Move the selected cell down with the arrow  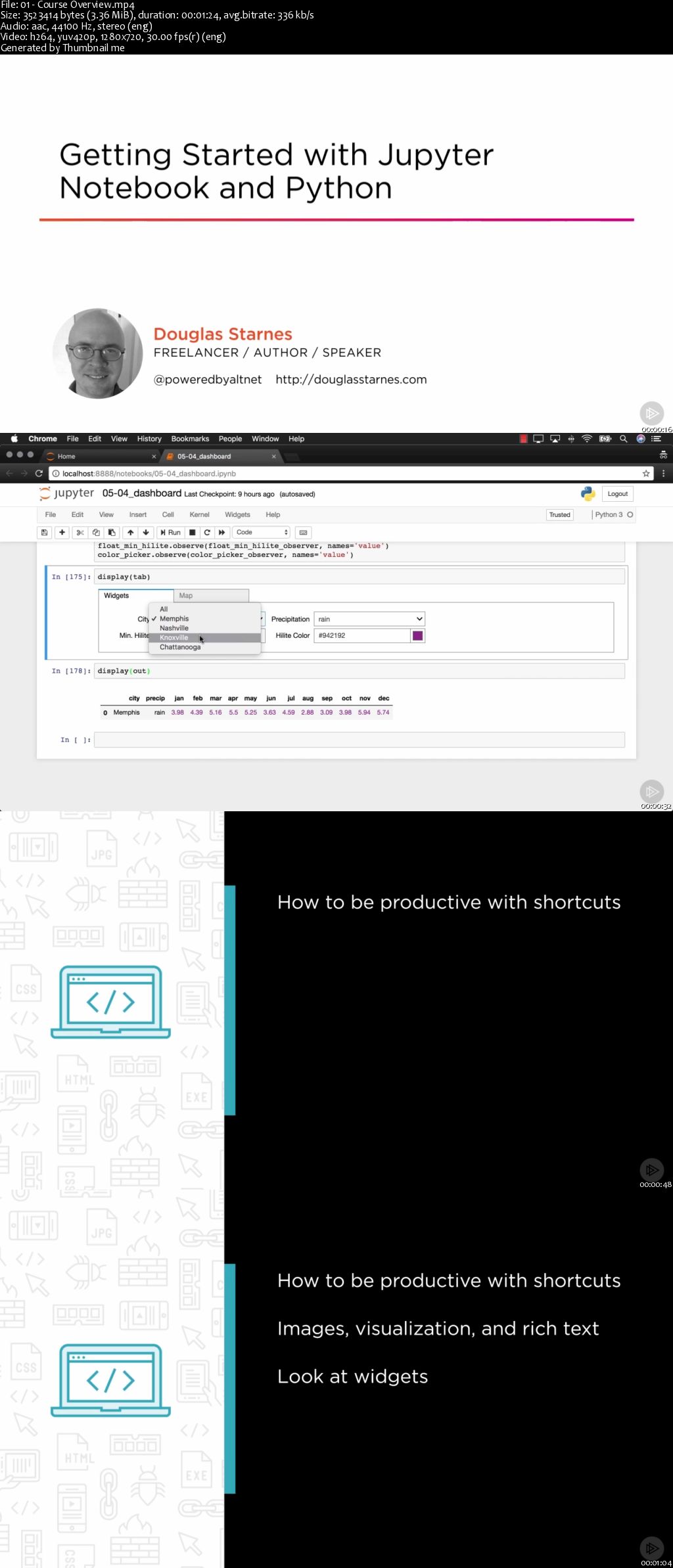pyautogui.click(x=146, y=532)
